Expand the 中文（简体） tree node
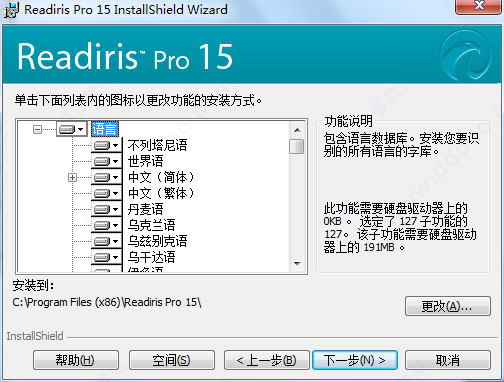This screenshot has width=504, height=382. pos(72,177)
